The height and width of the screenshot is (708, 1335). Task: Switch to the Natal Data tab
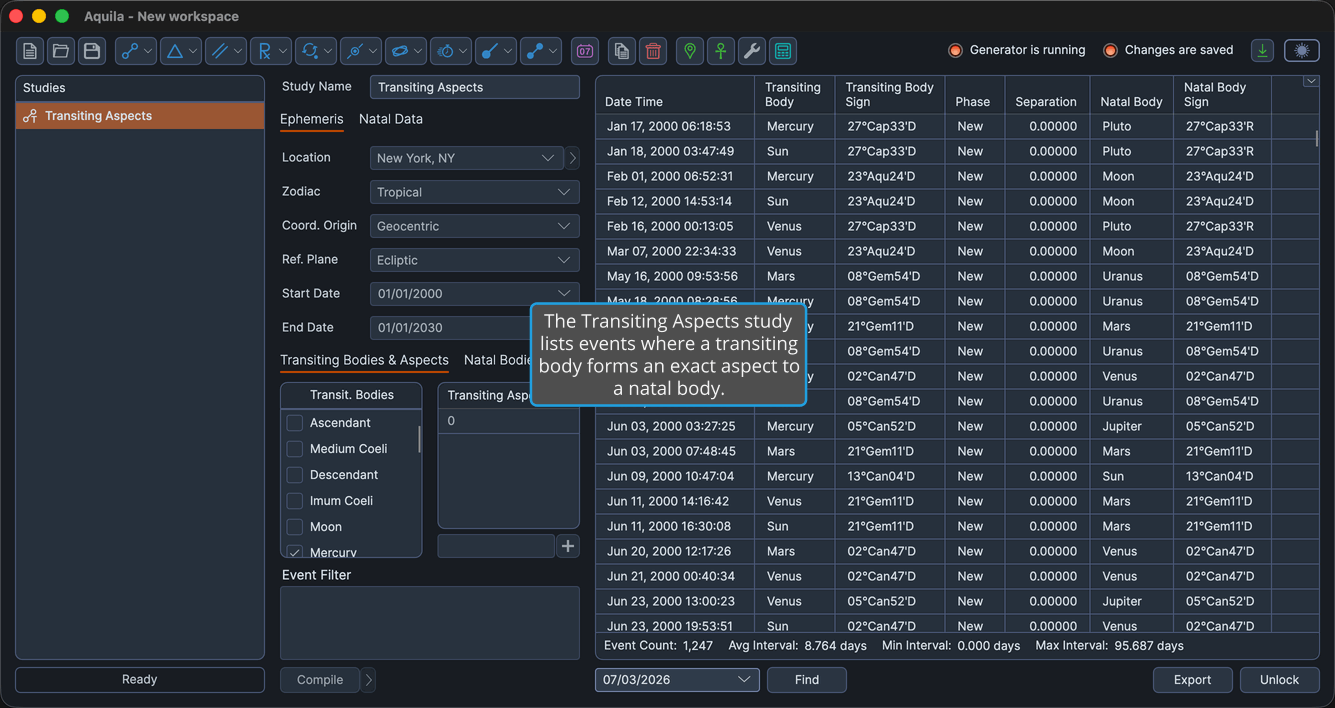(x=391, y=119)
